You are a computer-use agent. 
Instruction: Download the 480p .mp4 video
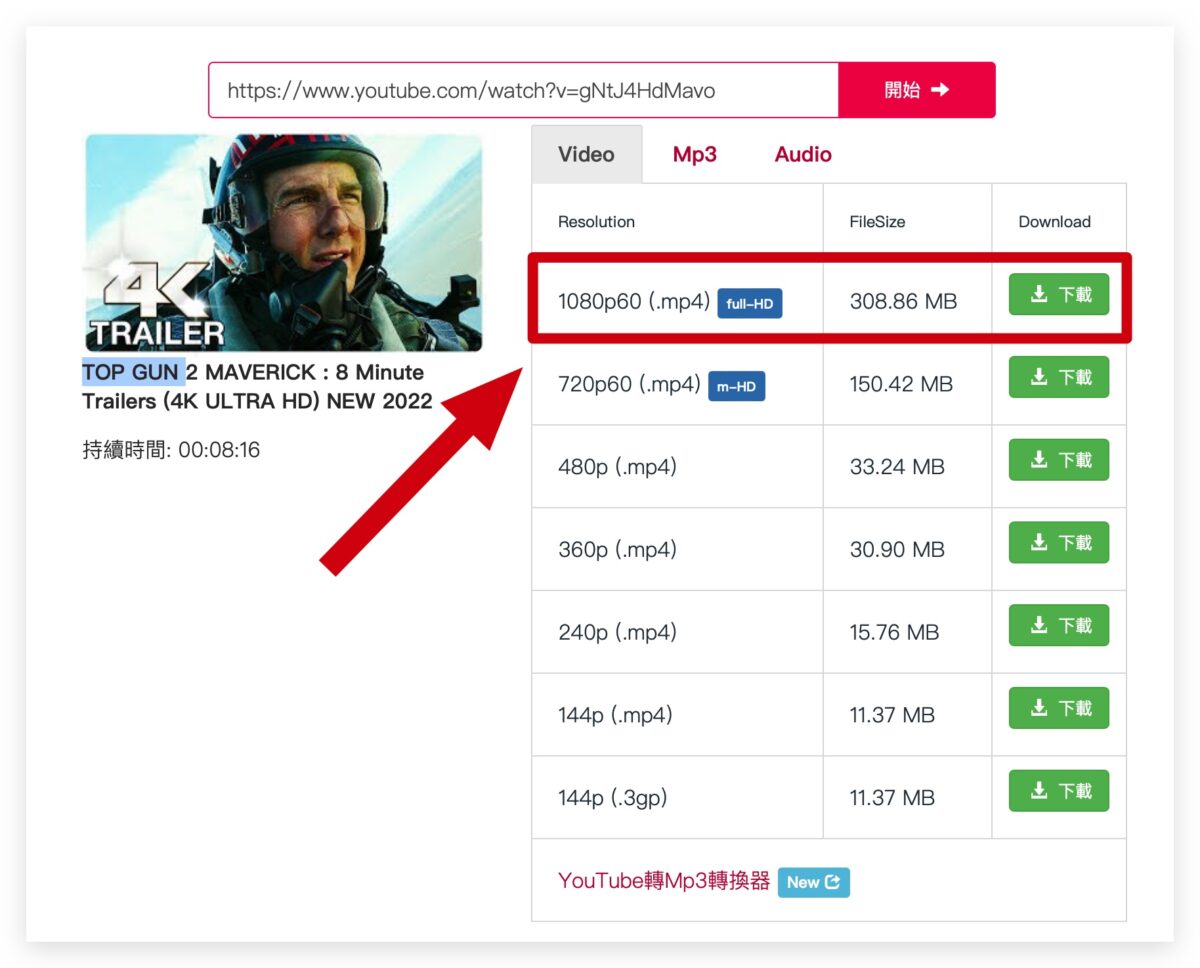1059,460
